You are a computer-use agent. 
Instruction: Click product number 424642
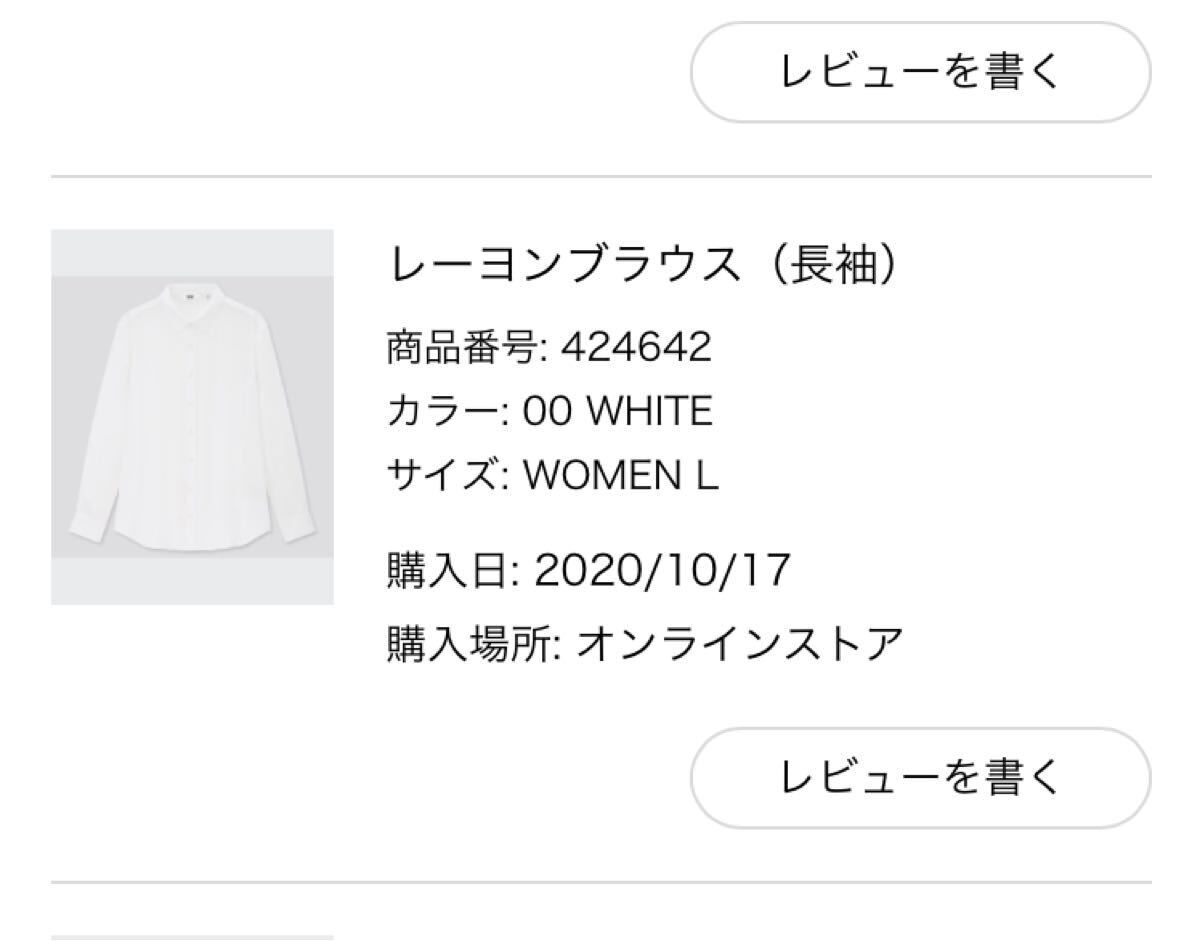pos(636,349)
